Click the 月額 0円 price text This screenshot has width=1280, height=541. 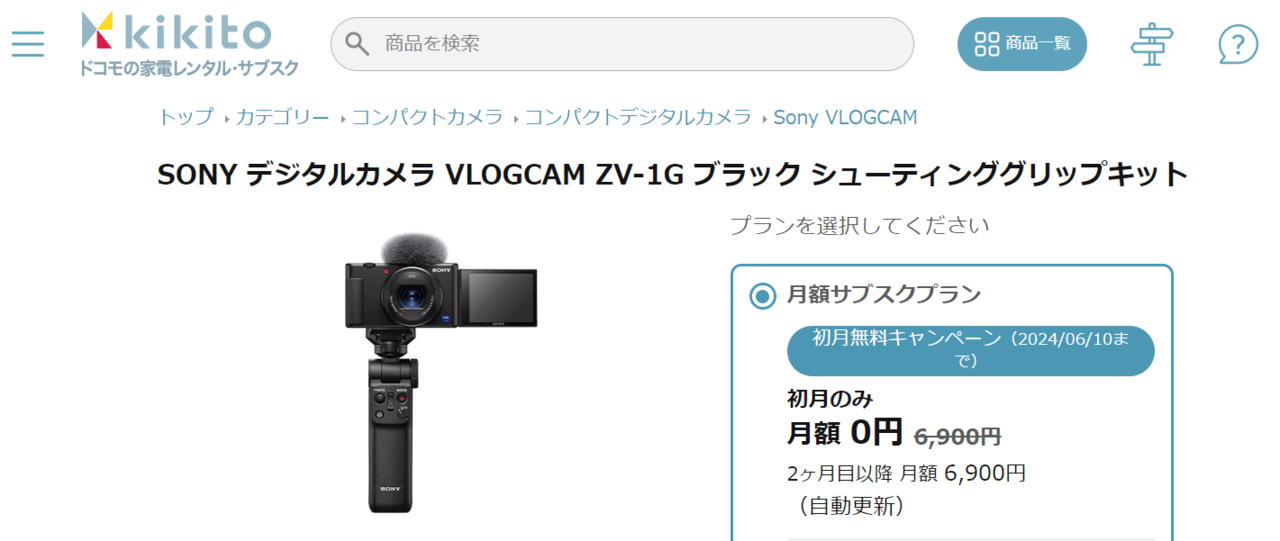(845, 432)
